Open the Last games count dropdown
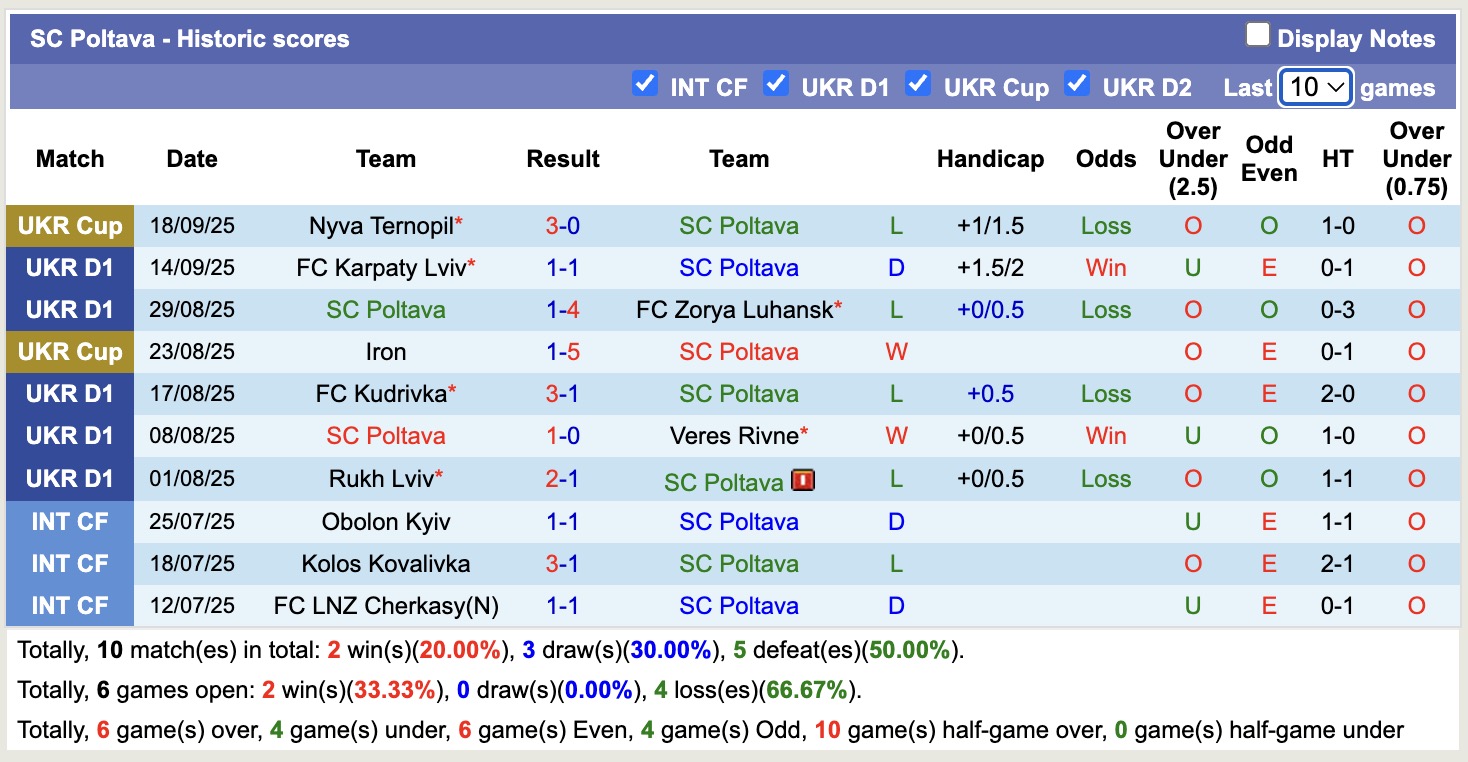Image resolution: width=1468 pixels, height=762 pixels. tap(1315, 87)
